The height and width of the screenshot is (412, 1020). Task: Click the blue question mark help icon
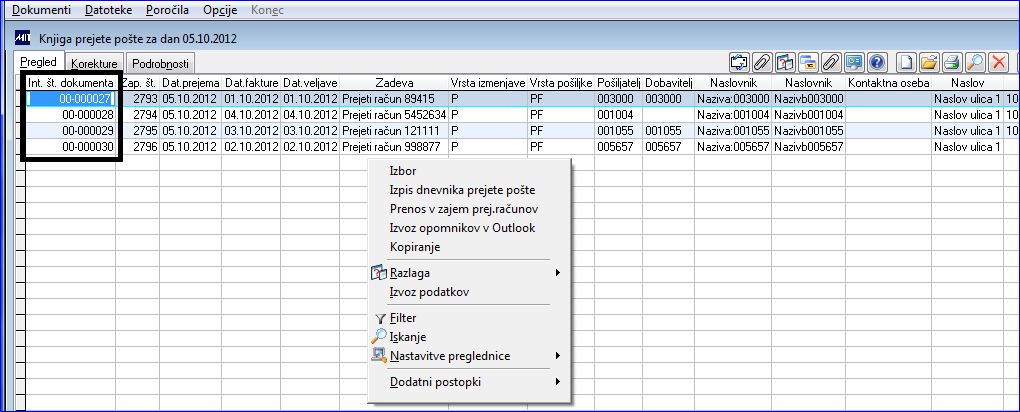(877, 62)
